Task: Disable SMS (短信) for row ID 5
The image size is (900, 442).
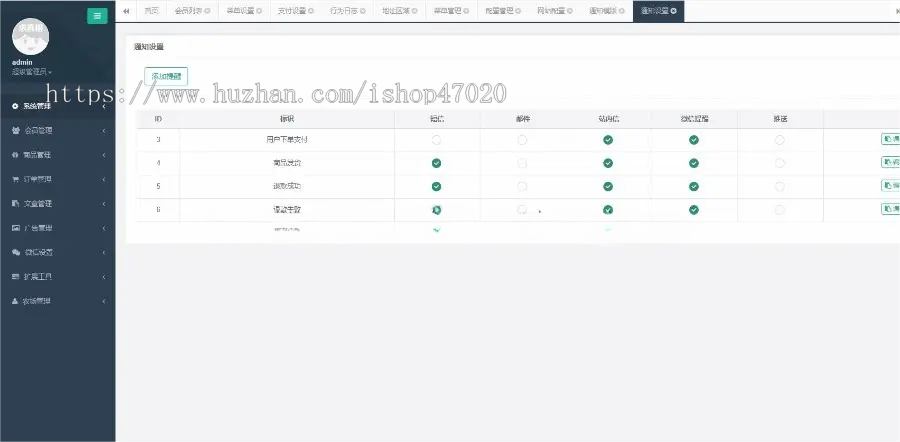Action: coord(436,187)
